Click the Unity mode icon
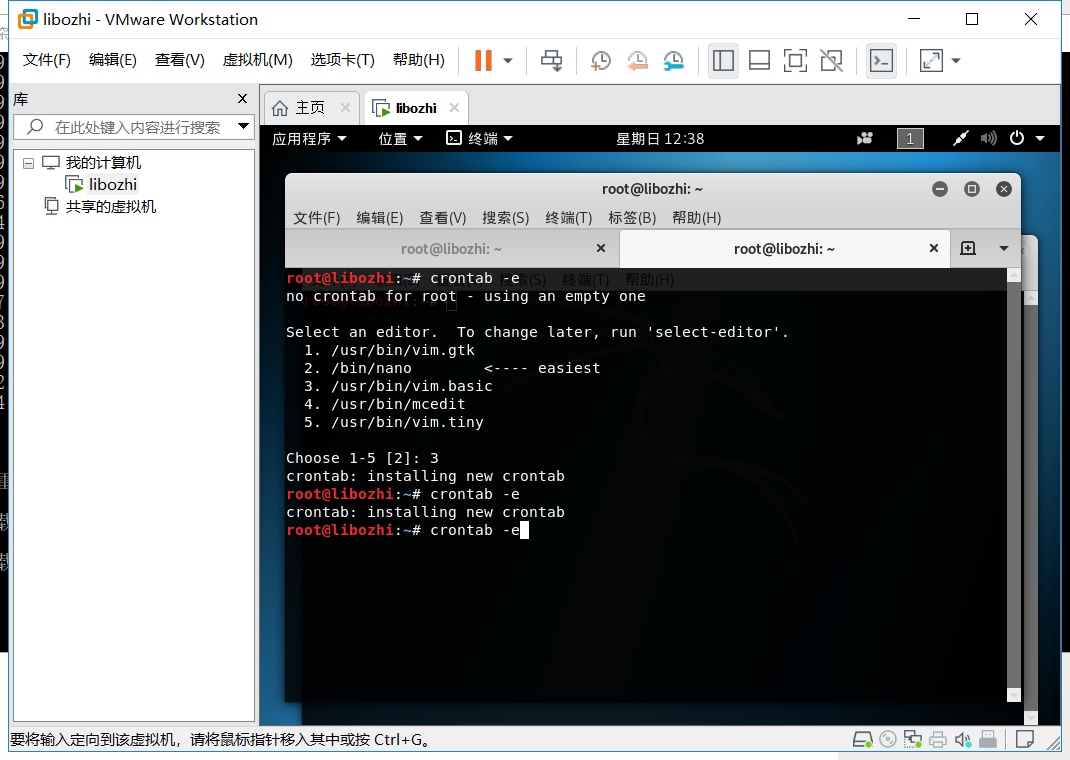1070x760 pixels. coord(831,61)
